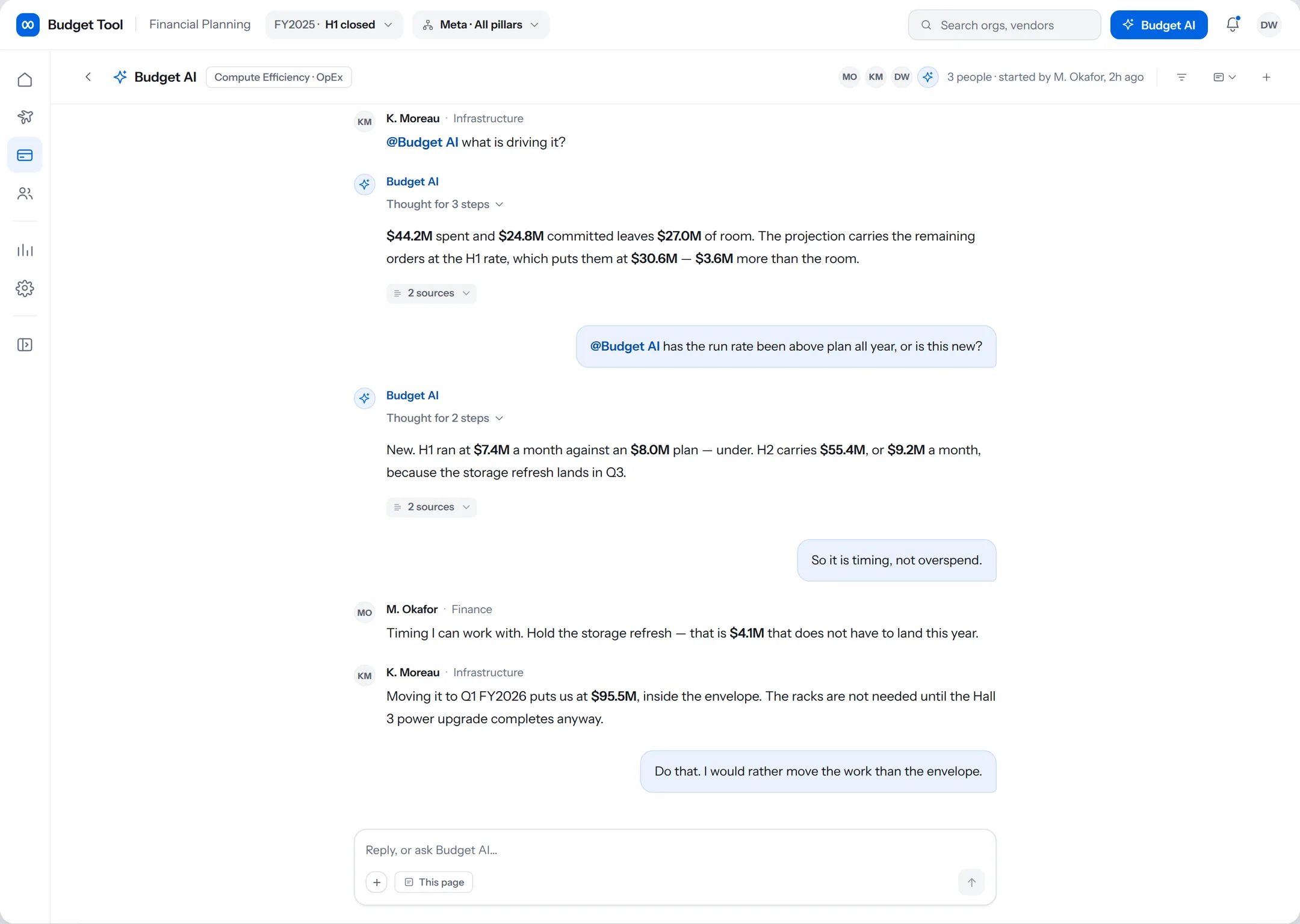Expand Thought for 2 steps
The image size is (1300, 924).
[445, 418]
